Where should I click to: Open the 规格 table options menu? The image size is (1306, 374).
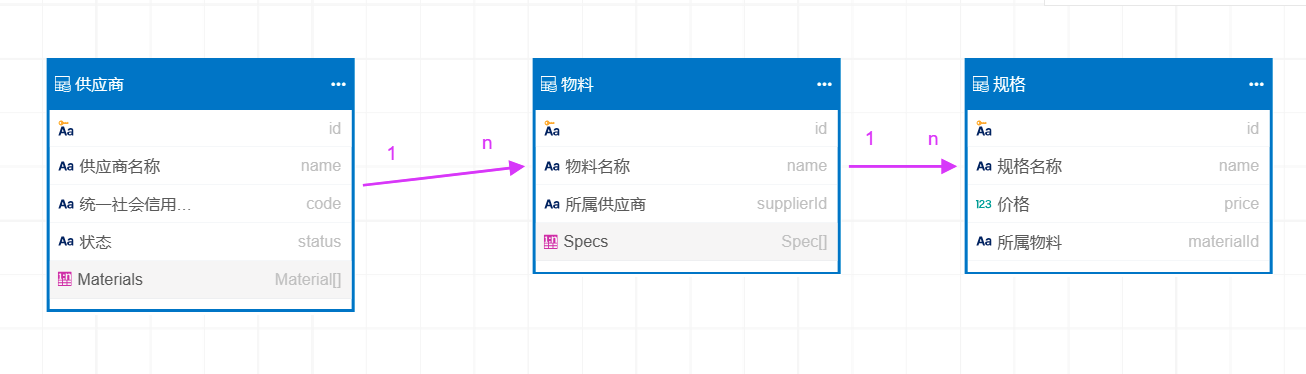(x=1256, y=85)
